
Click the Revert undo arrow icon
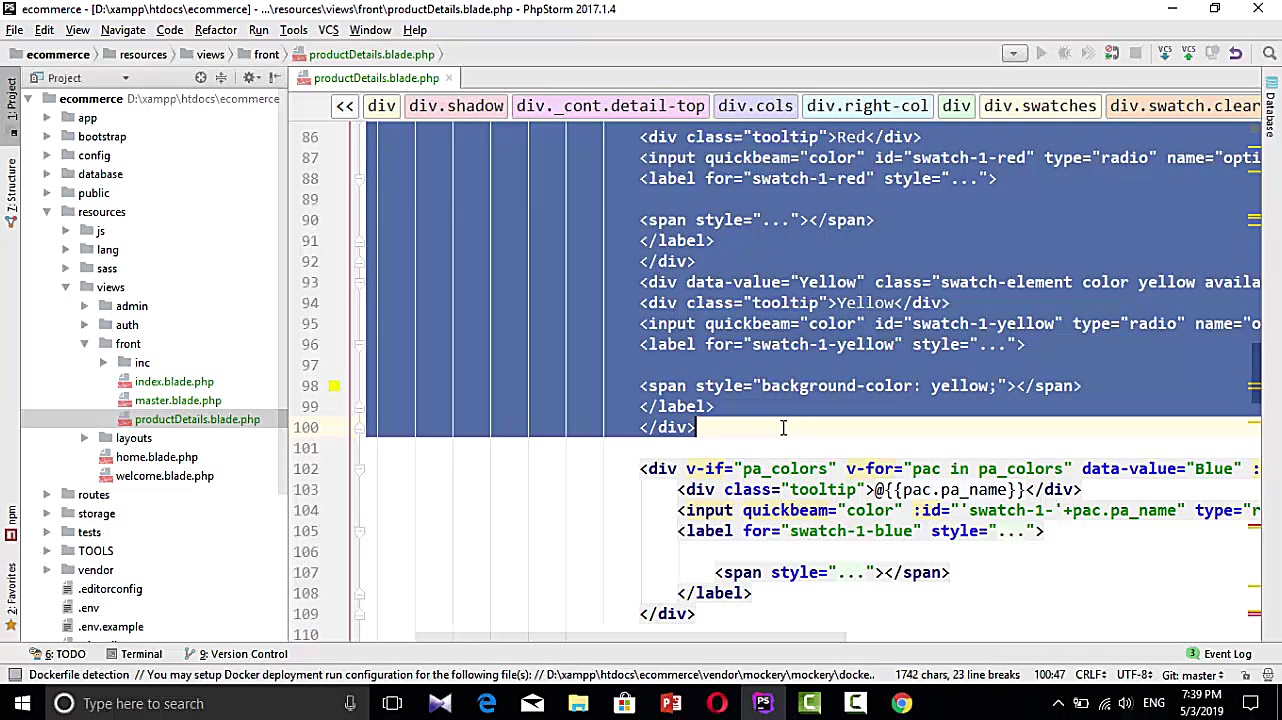tap(1235, 54)
